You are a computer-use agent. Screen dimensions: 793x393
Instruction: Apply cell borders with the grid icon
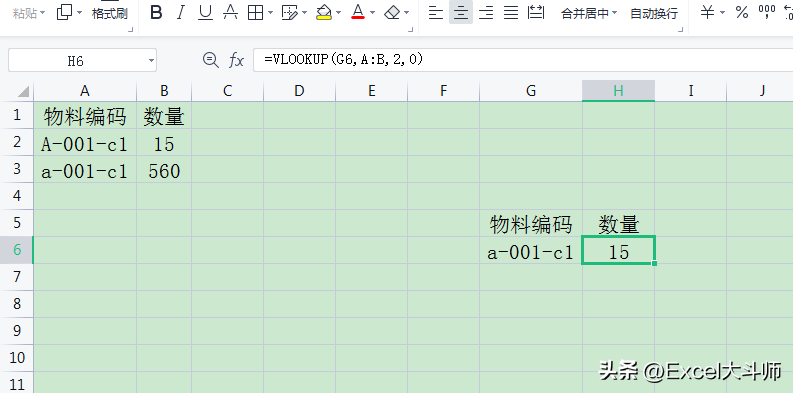pyautogui.click(x=255, y=13)
